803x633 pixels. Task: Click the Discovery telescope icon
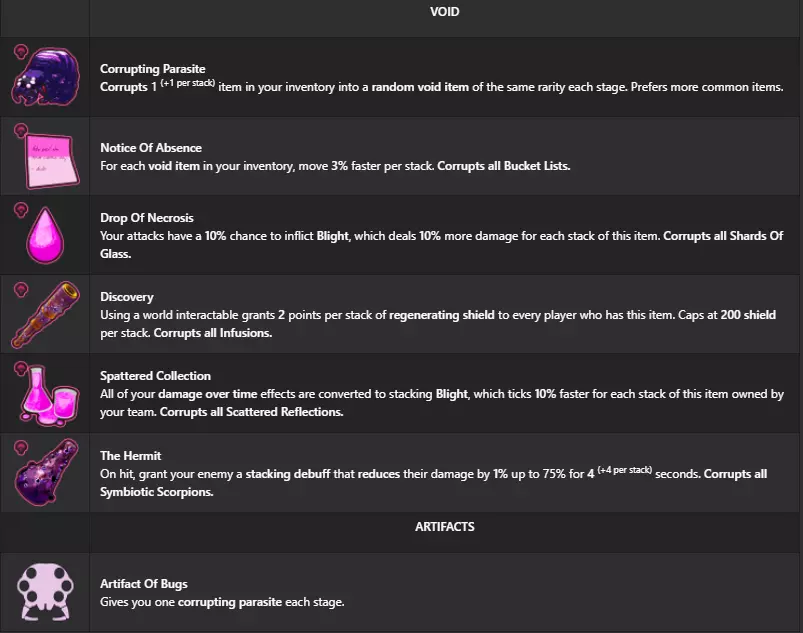coord(46,314)
